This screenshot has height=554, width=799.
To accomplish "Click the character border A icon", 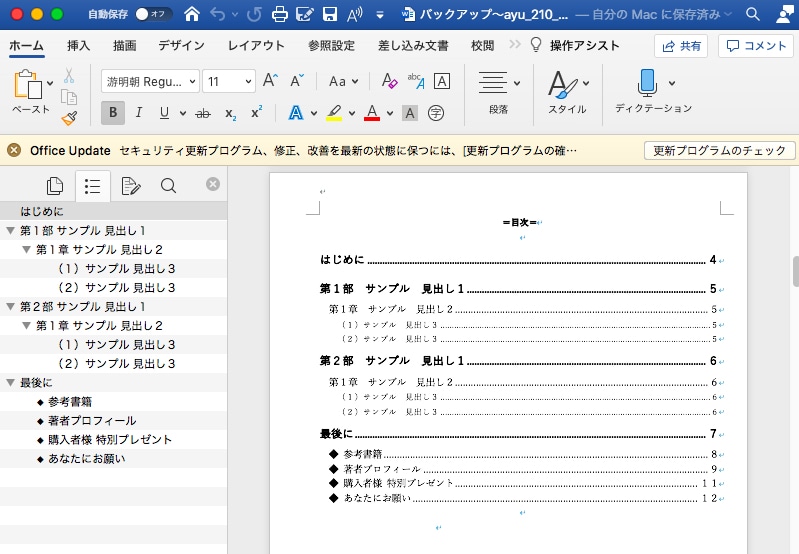I will click(442, 81).
